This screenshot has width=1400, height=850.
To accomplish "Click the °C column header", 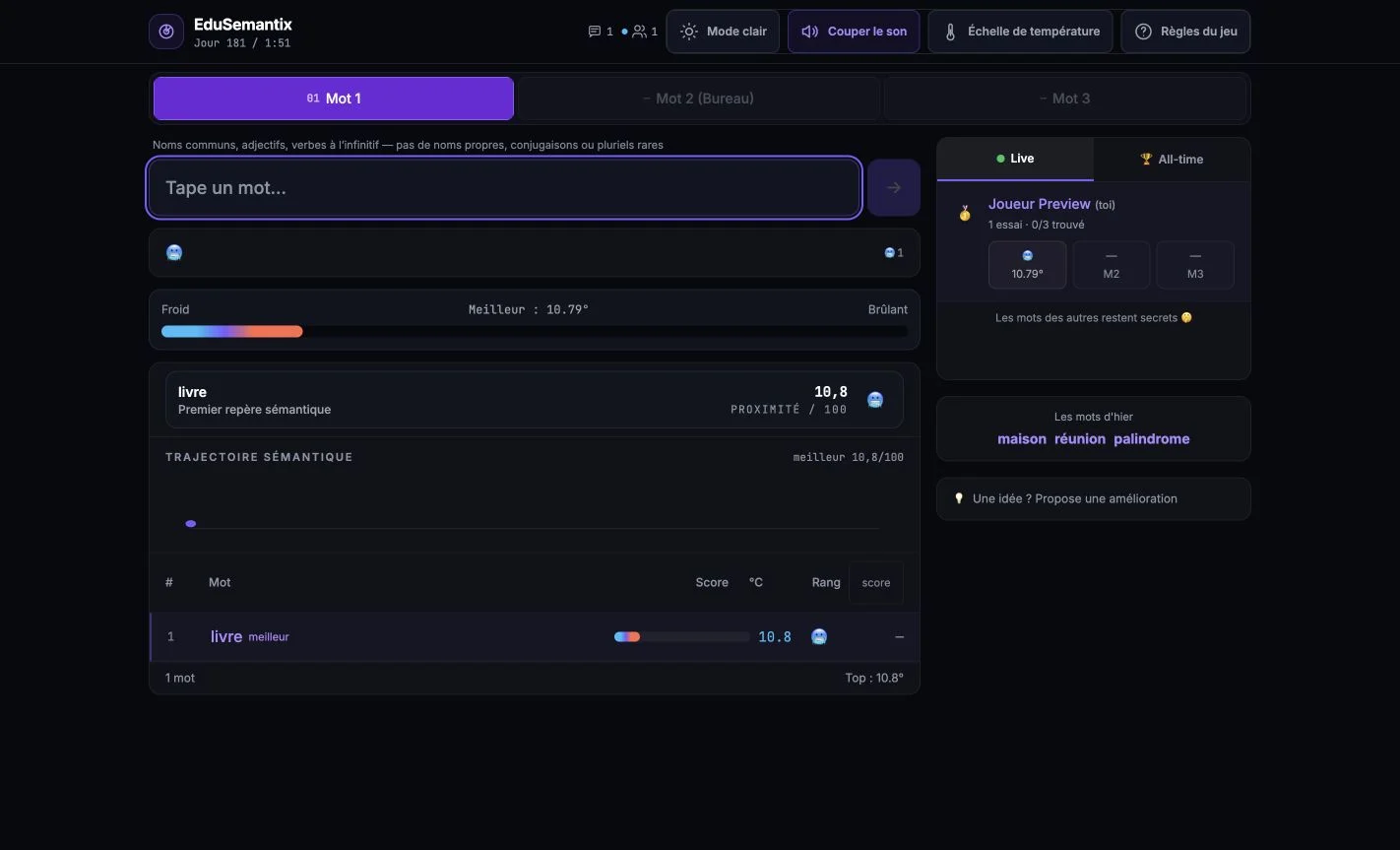I will pos(756,582).
